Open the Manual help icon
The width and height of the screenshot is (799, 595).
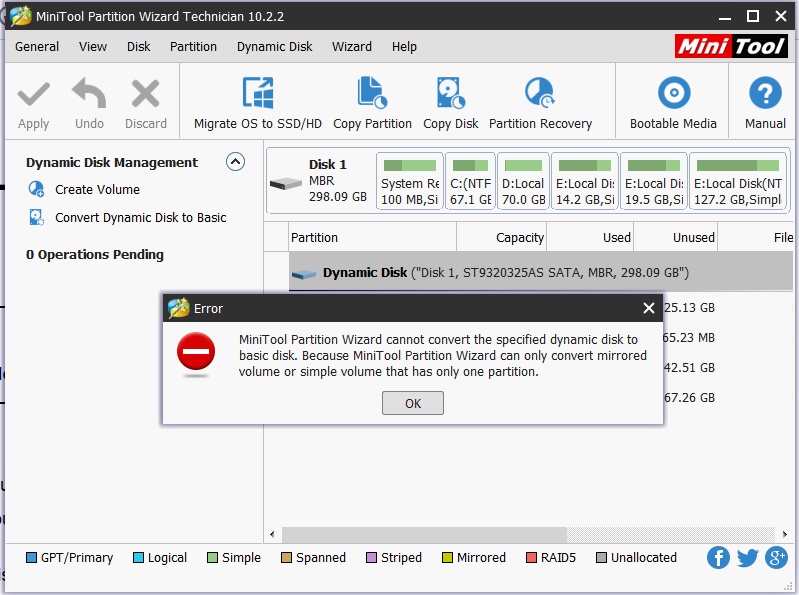tap(765, 93)
